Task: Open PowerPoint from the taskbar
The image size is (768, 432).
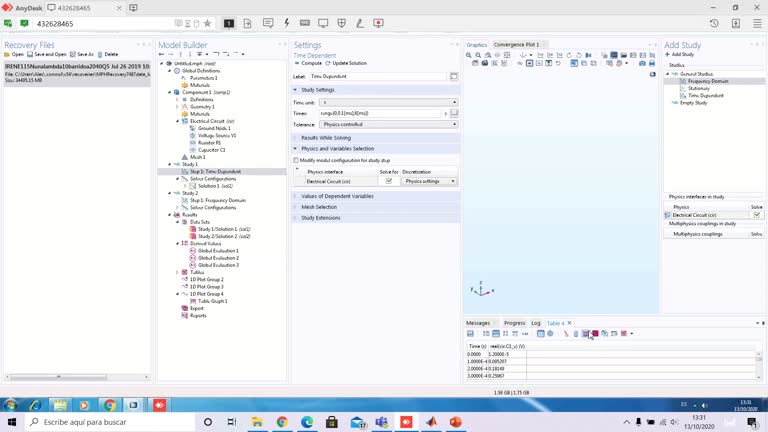Action: [x=456, y=422]
